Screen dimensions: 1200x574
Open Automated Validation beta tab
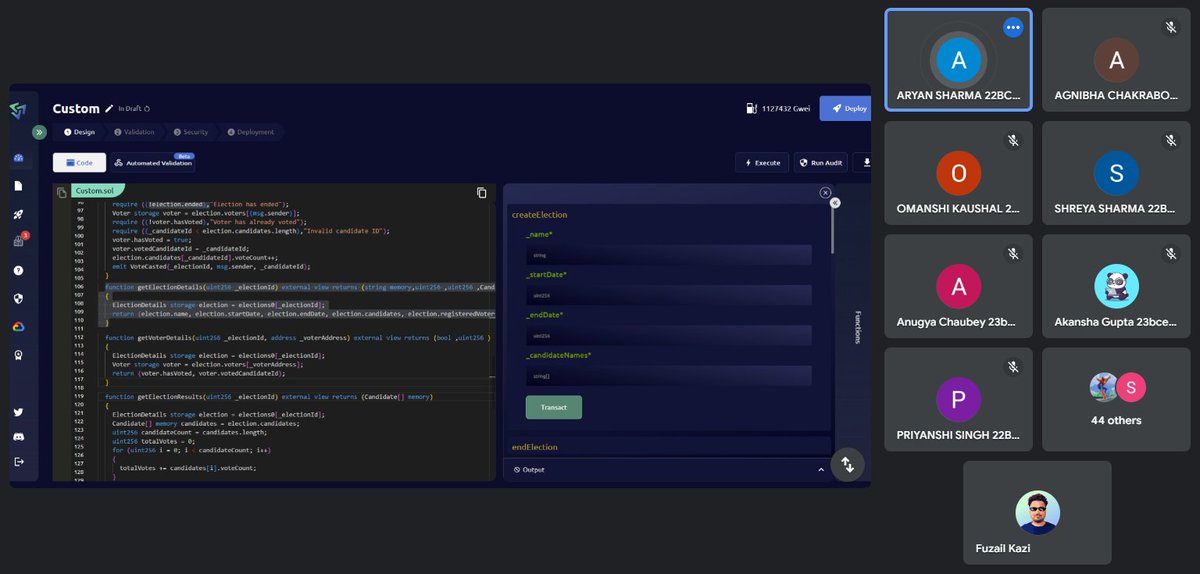click(152, 162)
